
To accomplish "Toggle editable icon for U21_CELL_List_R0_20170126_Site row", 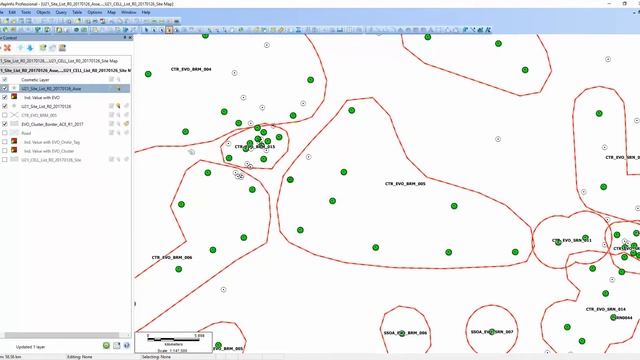I will pos(111,159).
